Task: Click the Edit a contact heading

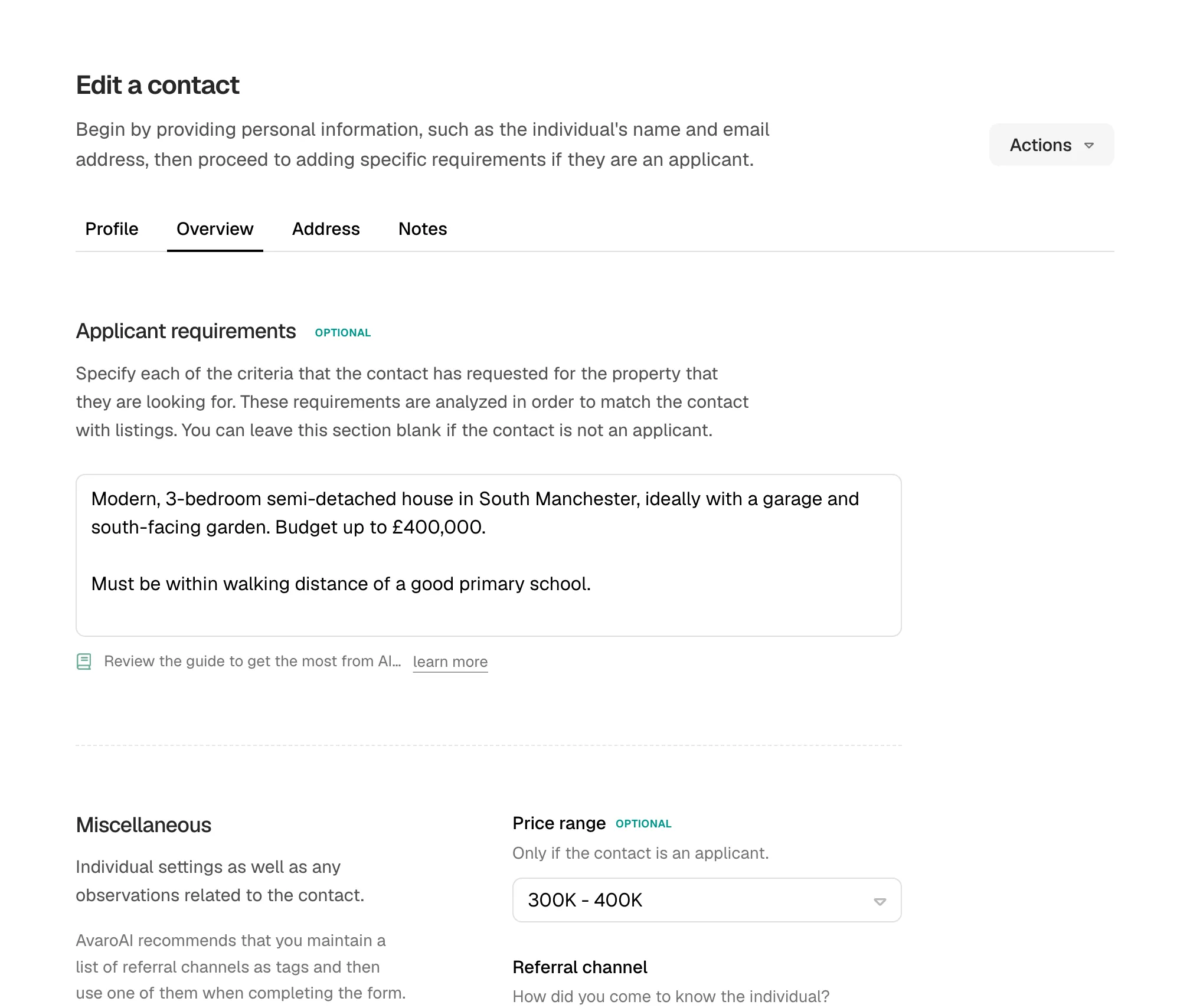Action: tap(157, 84)
